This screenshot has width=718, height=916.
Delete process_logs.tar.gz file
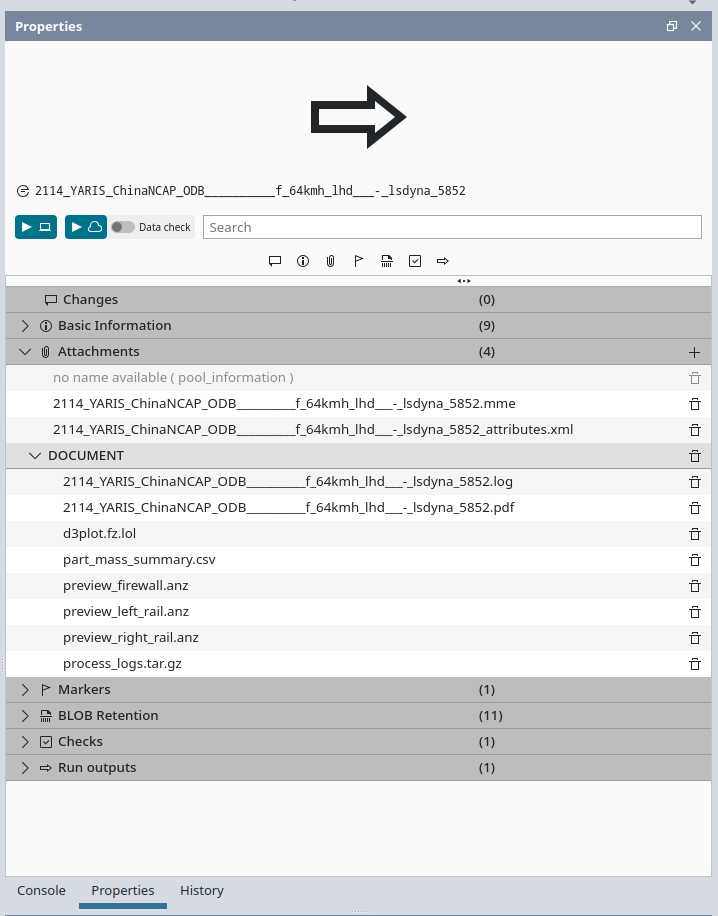[x=695, y=664]
